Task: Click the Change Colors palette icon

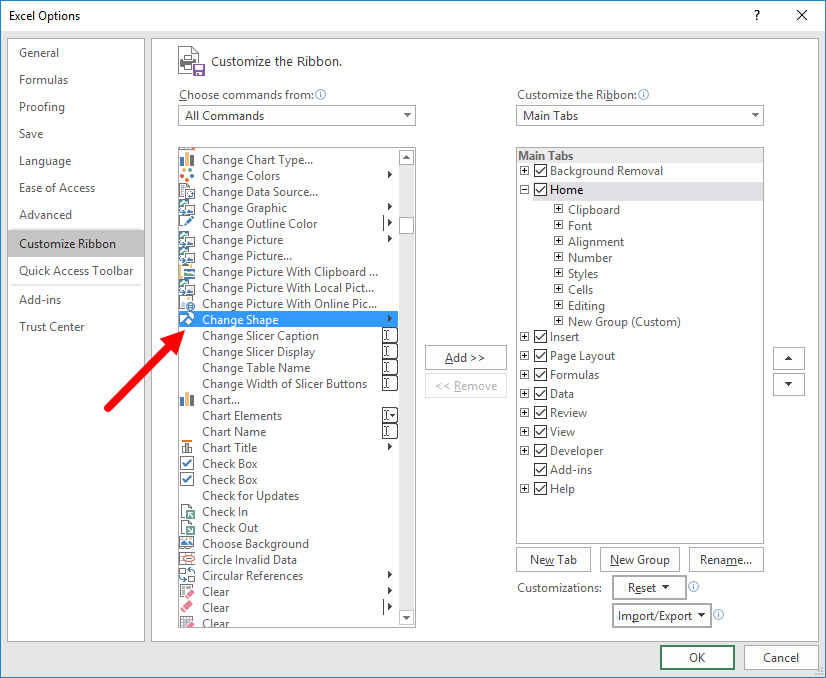Action: click(x=187, y=175)
